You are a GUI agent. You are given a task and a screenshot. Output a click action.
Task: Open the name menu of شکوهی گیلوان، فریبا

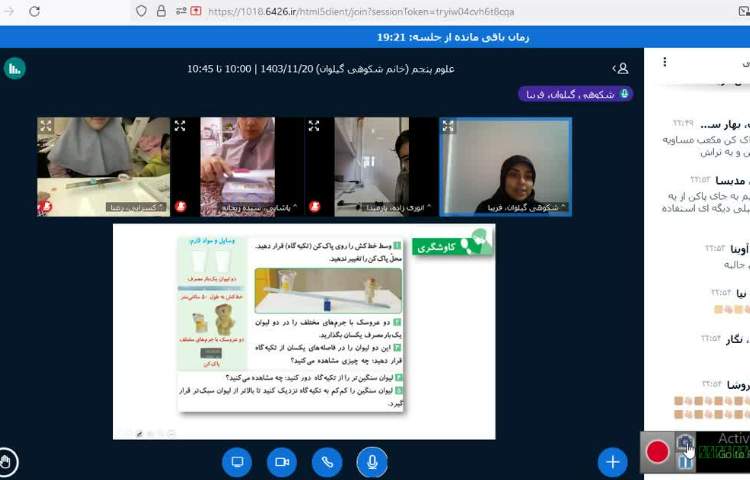click(x=526, y=207)
